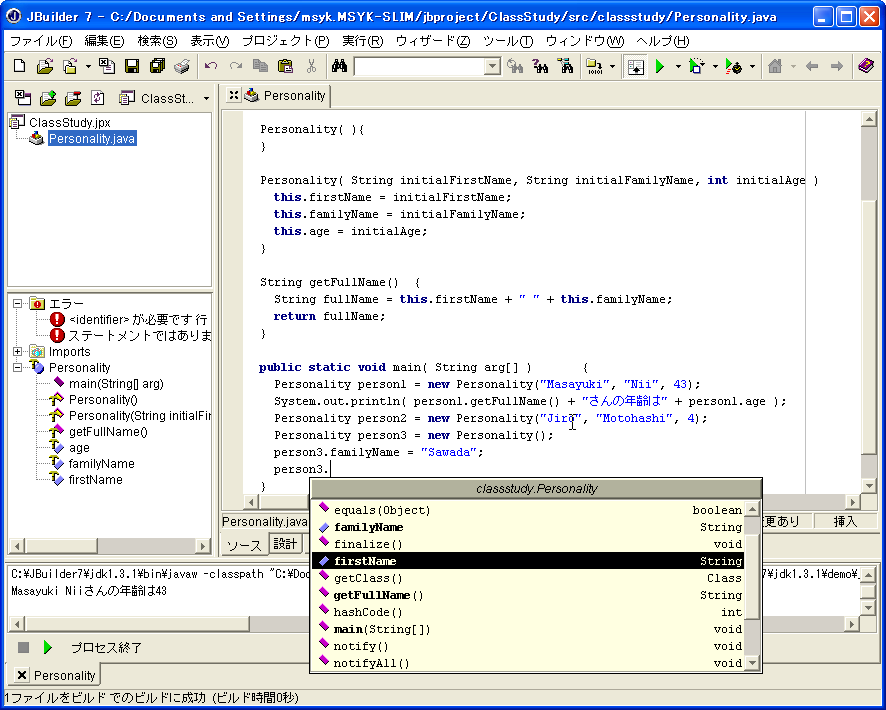Click the binoculars Find icon
Viewport: 886px width, 710px height.
339,66
